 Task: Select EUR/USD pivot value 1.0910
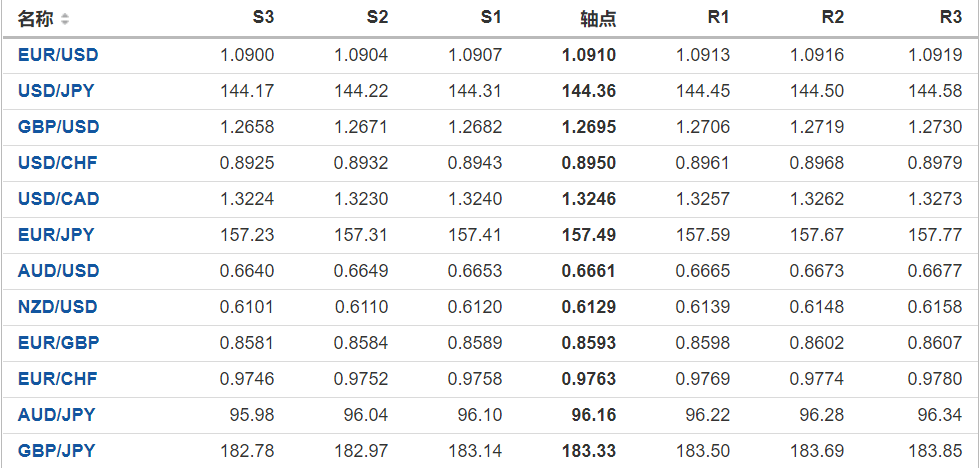589,55
